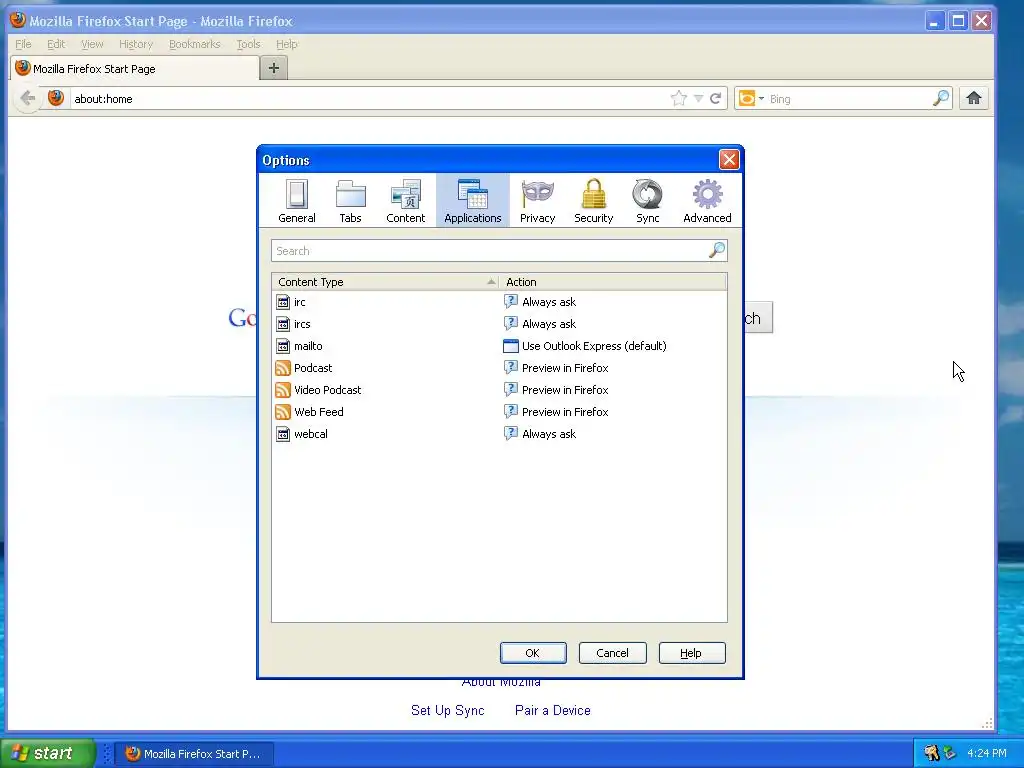Screen dimensions: 1024x768
Task: Open the Security padlock pane
Action: click(x=594, y=201)
